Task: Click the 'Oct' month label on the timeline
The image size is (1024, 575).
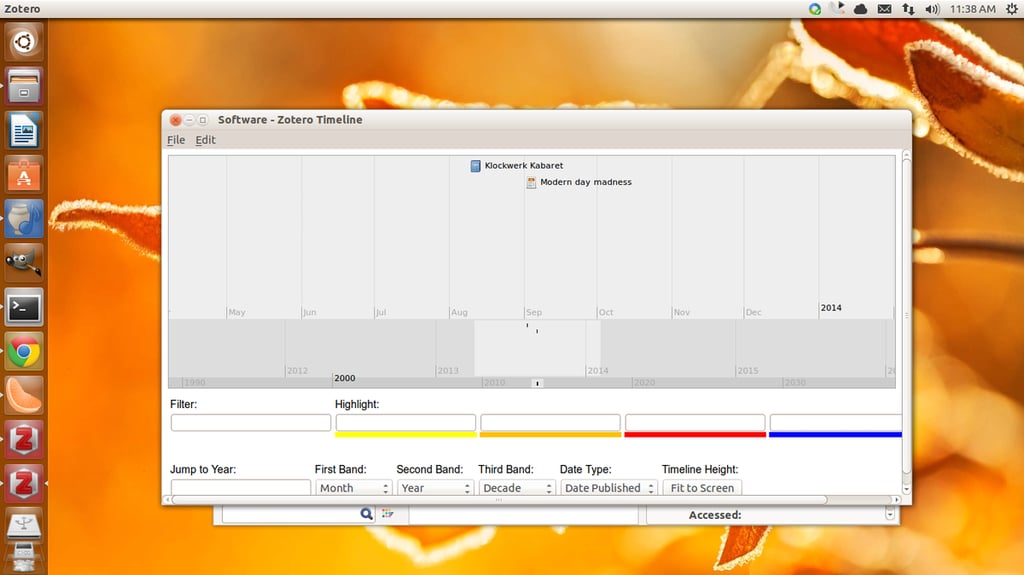Action: [606, 312]
